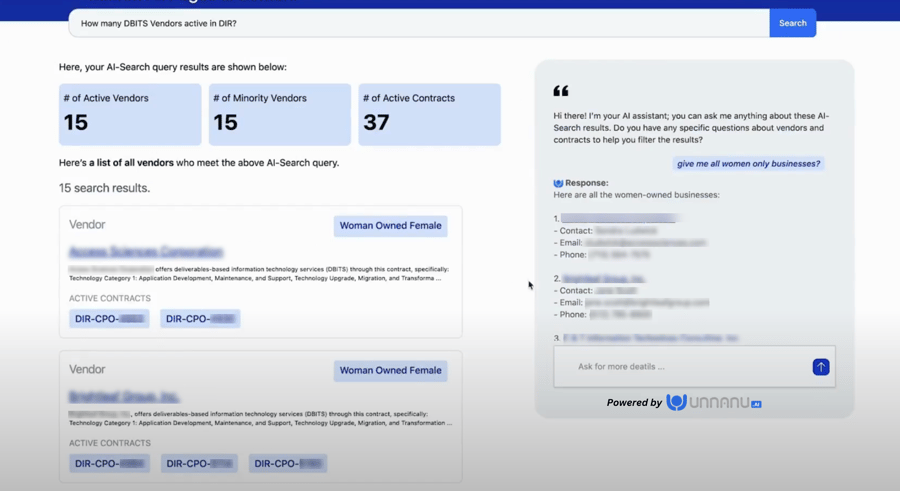
Task: Click the 'Powered by' text in chat footer
Action: (634, 403)
